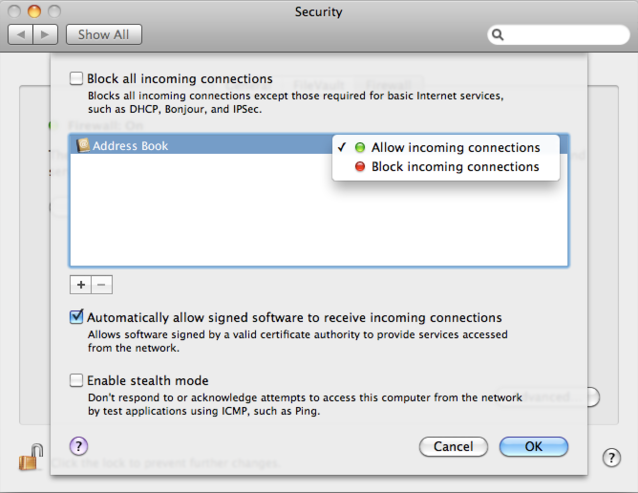Screen dimensions: 638x493
Task: Enable Block all incoming connections checkbox
Action: coord(77,78)
